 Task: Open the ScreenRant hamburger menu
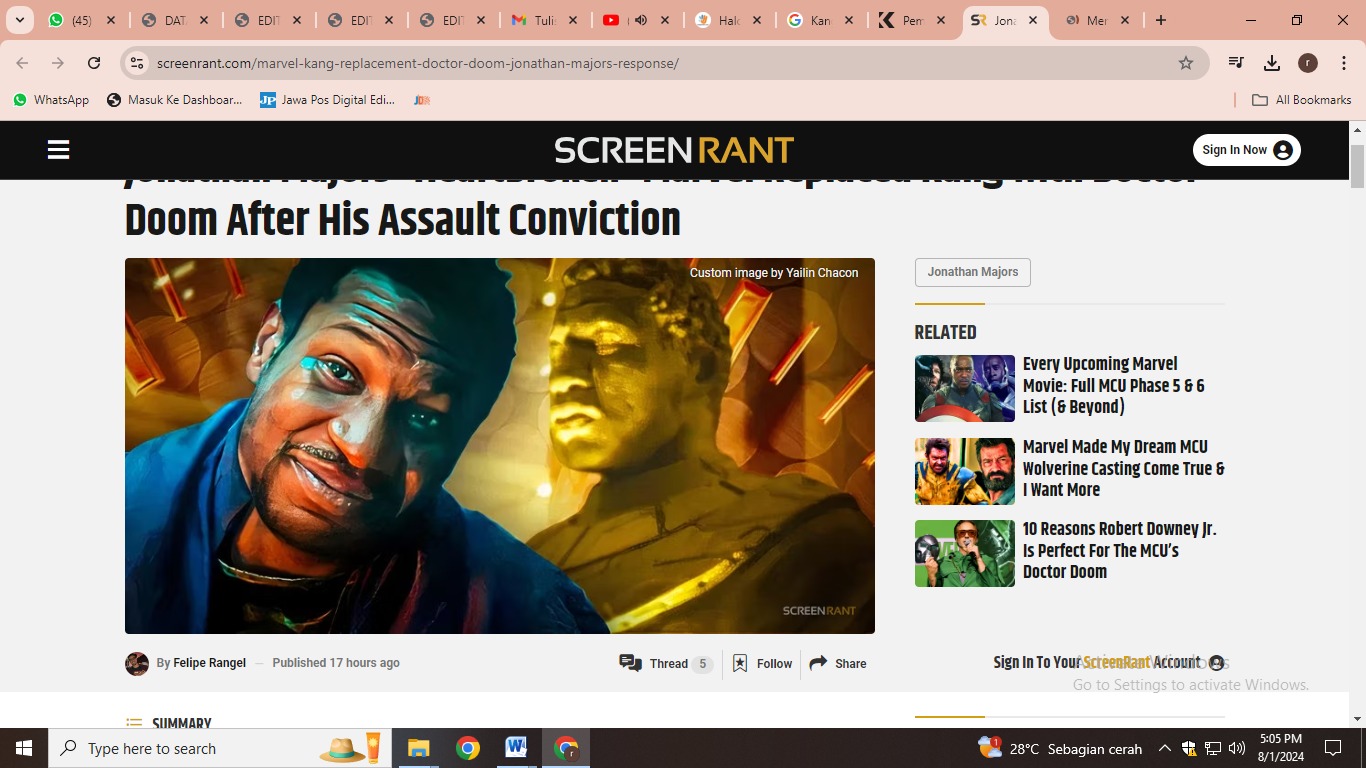(58, 150)
